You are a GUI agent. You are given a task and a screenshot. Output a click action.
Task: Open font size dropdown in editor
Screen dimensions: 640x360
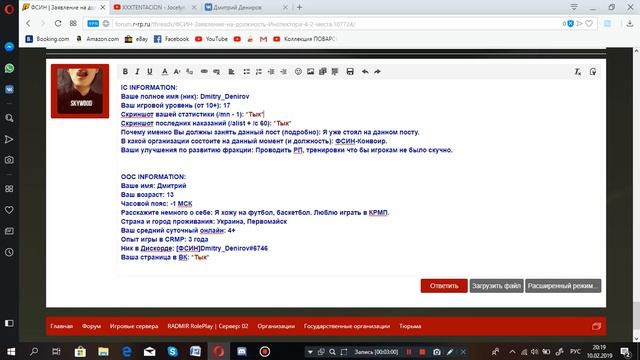point(177,71)
